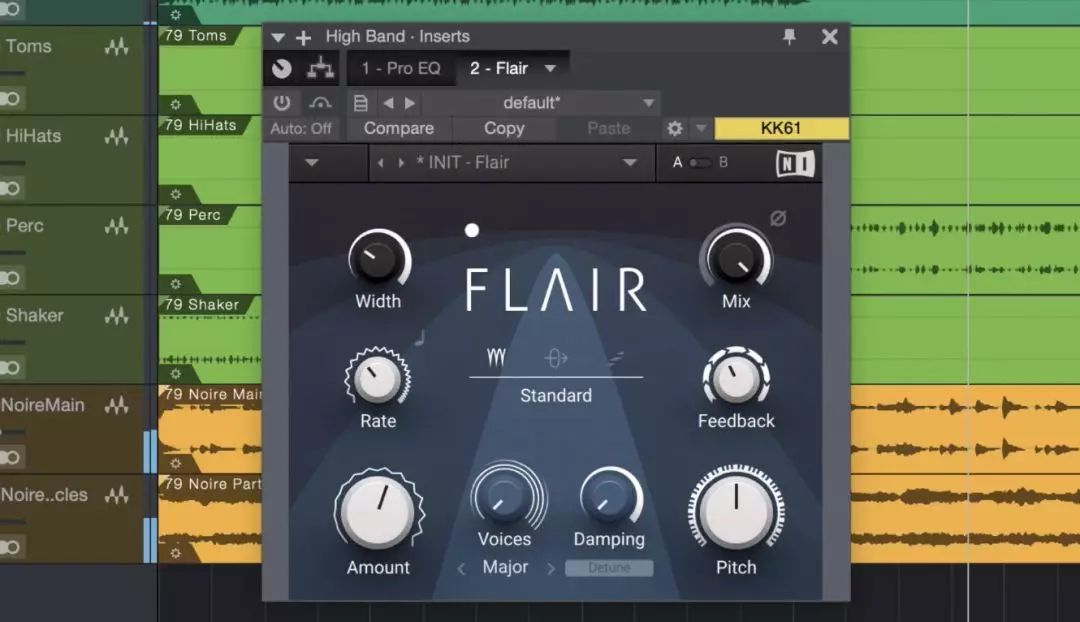The image size is (1080, 622).
Task: Copy plugin settings with Copy button
Action: point(504,128)
